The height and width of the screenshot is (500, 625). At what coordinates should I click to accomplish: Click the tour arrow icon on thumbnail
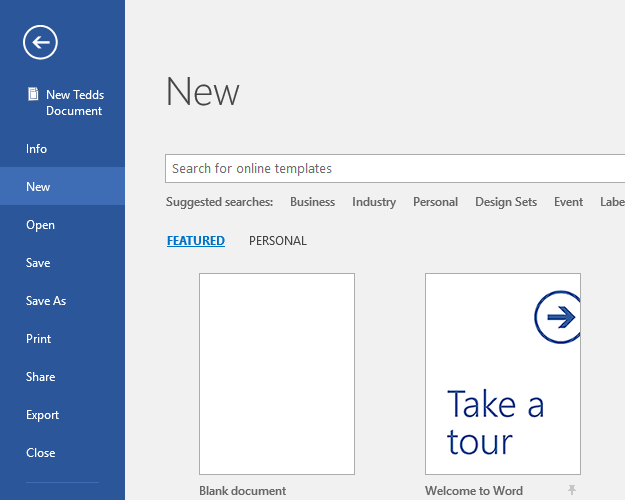tap(558, 318)
